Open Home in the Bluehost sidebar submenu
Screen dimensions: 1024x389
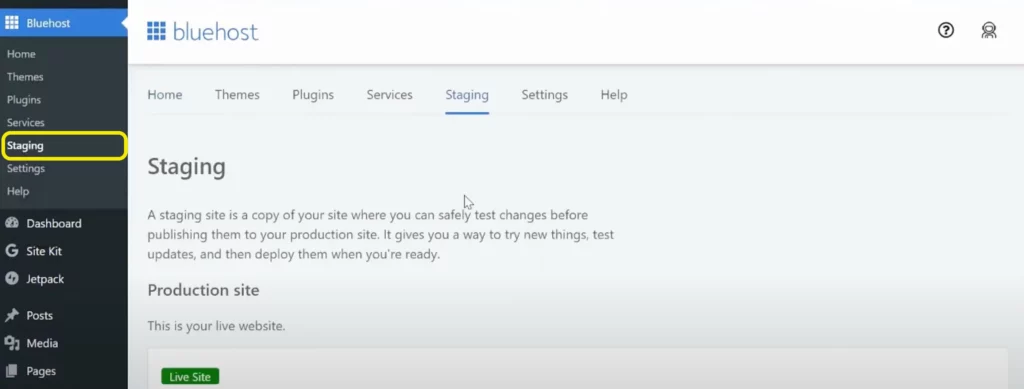click(21, 54)
